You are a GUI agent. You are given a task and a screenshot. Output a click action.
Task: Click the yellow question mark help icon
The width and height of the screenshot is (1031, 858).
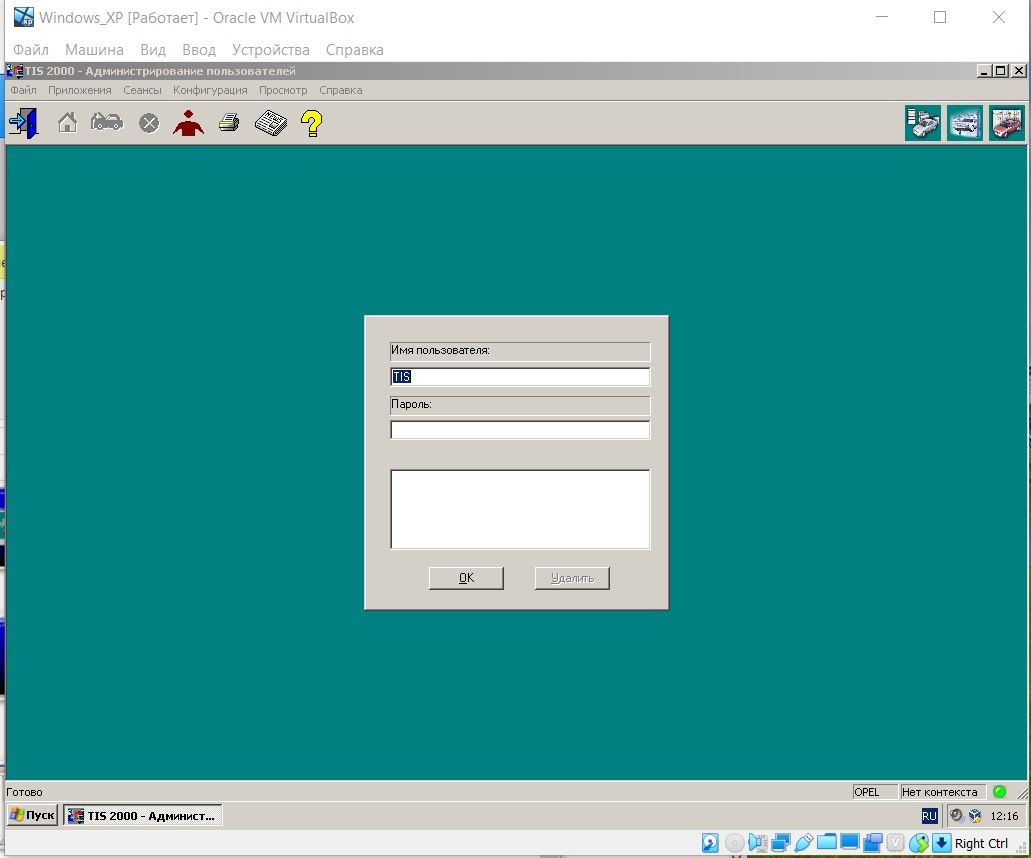point(312,123)
